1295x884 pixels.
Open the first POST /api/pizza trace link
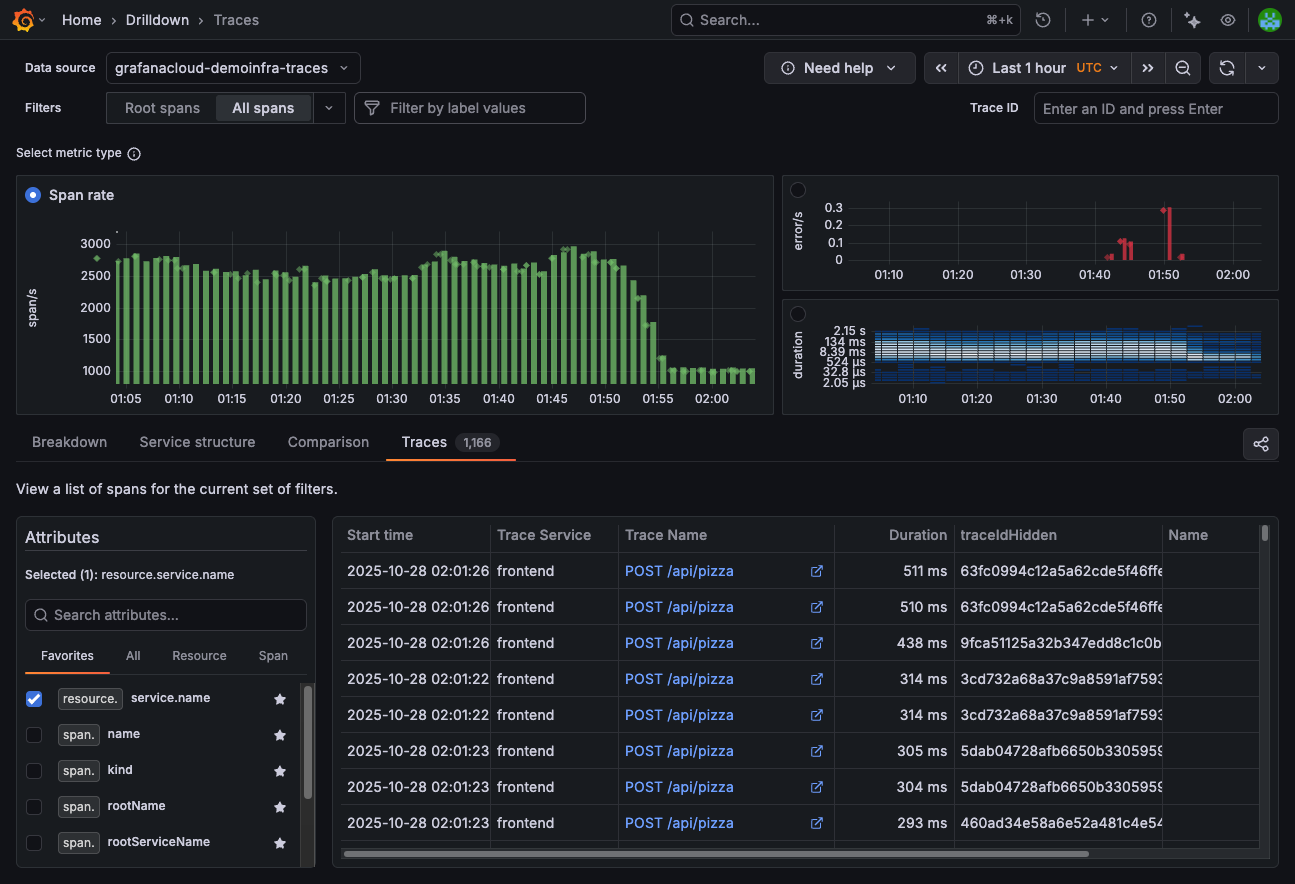(x=679, y=571)
